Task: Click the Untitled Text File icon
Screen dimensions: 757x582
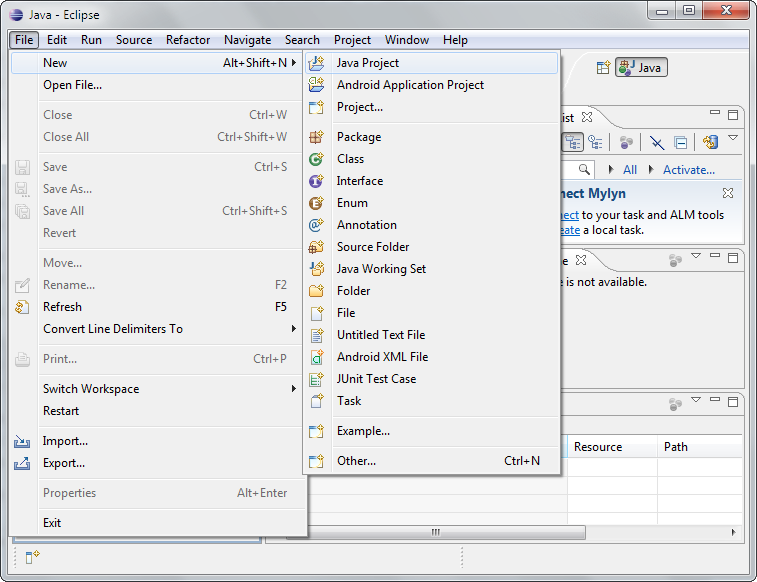Action: (x=317, y=335)
